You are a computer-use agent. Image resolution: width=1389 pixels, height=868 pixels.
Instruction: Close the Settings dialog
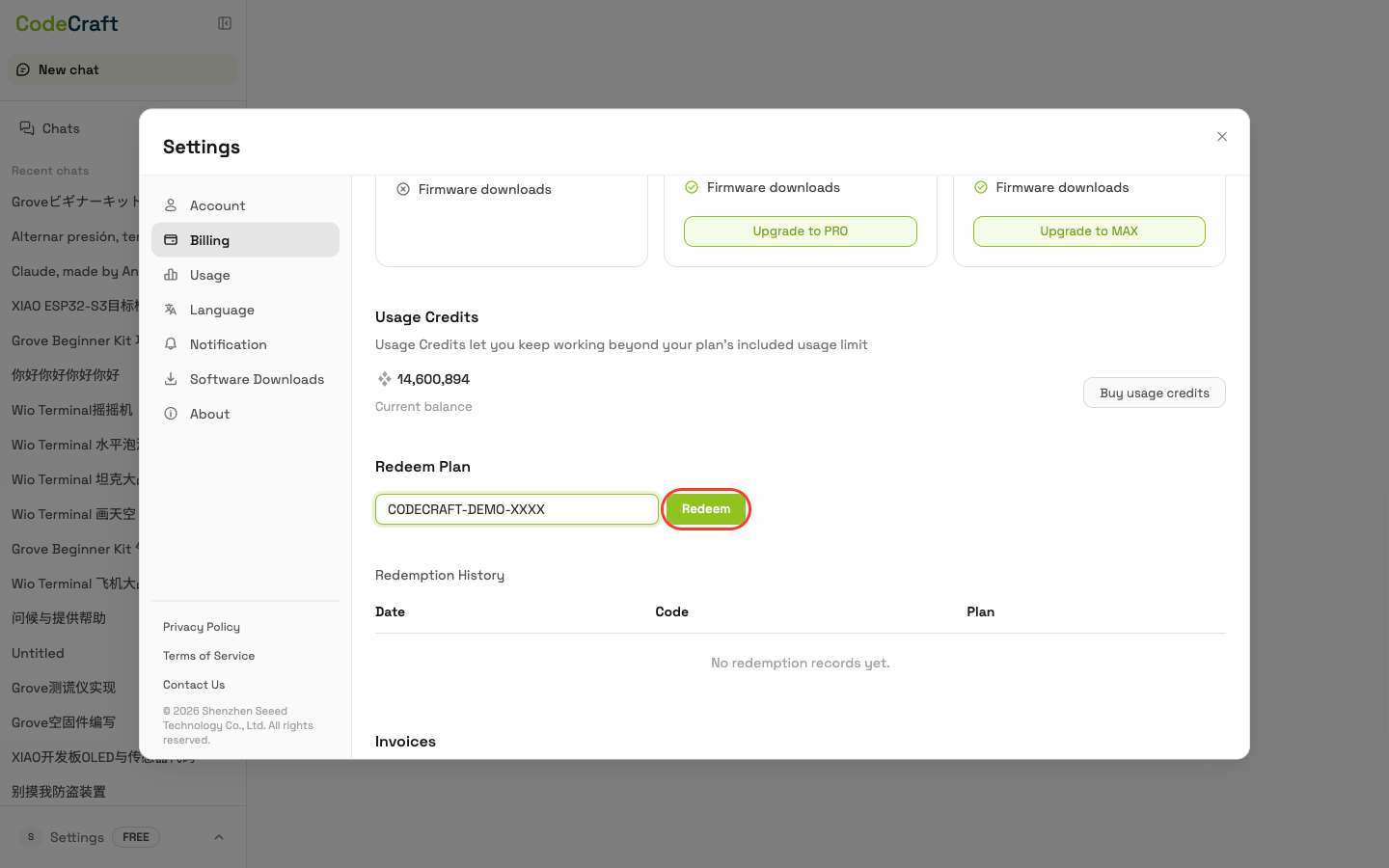(x=1222, y=137)
